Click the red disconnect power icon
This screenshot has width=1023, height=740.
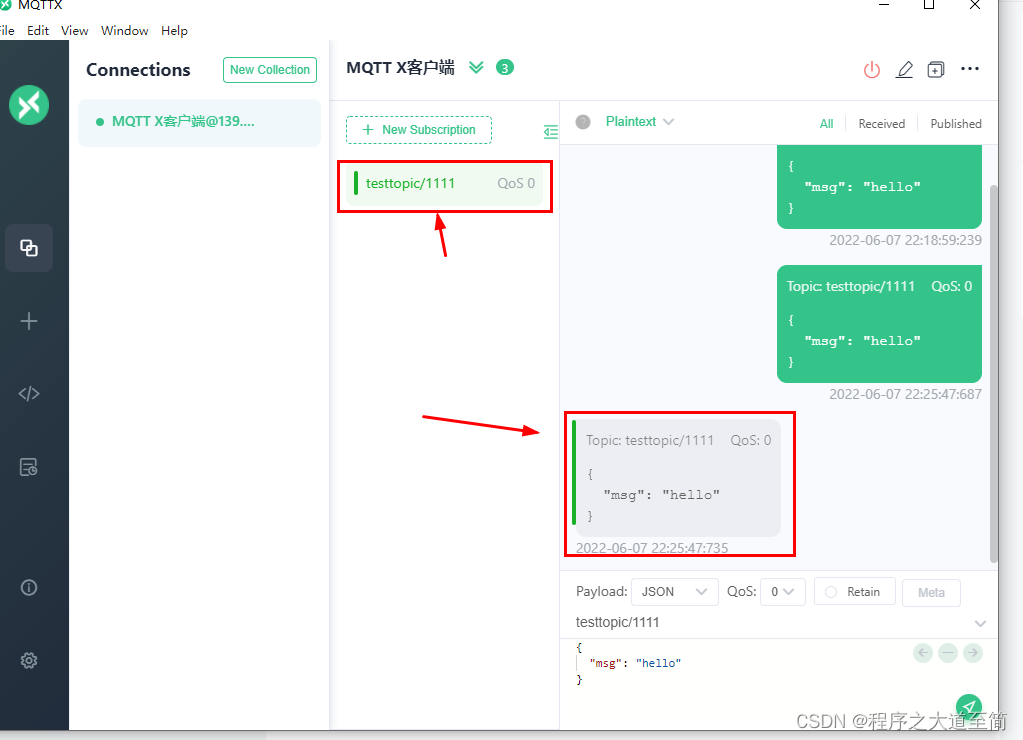[x=872, y=69]
